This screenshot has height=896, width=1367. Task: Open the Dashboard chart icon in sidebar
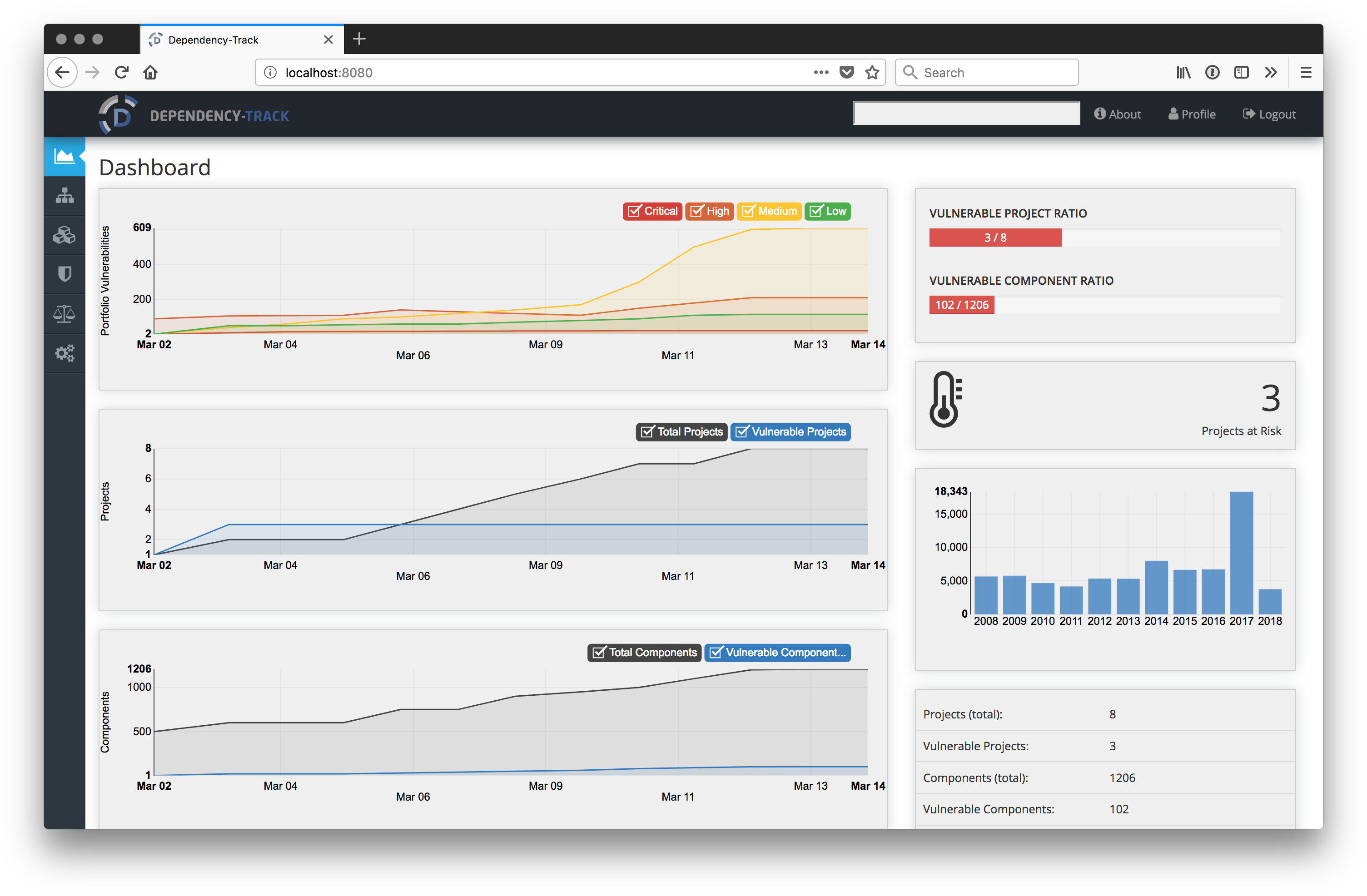tap(65, 156)
